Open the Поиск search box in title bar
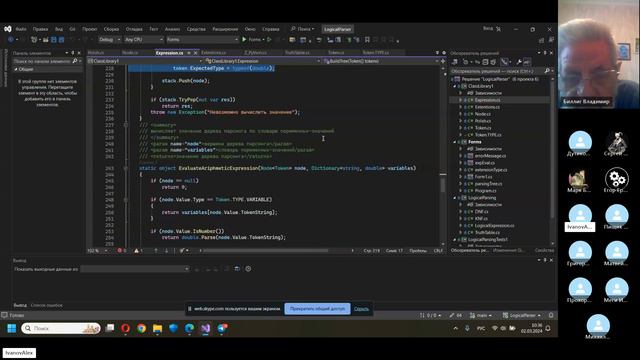 [x=302, y=29]
